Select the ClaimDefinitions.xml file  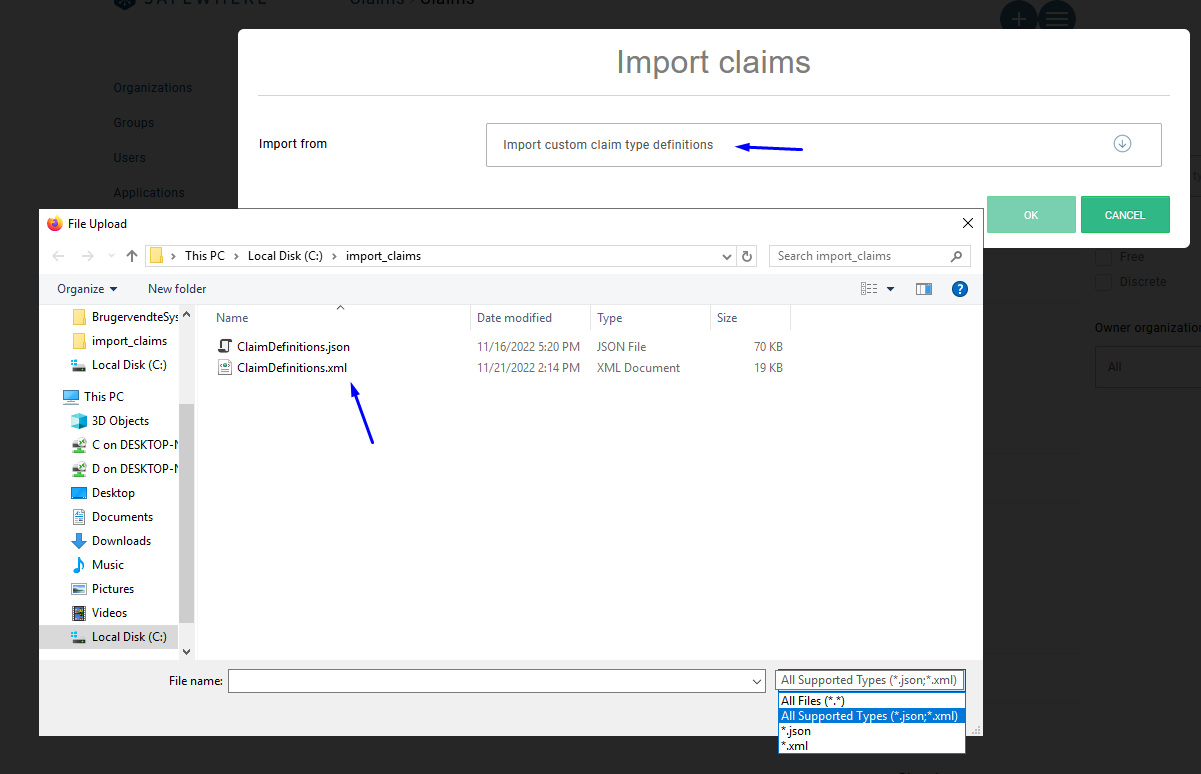292,368
